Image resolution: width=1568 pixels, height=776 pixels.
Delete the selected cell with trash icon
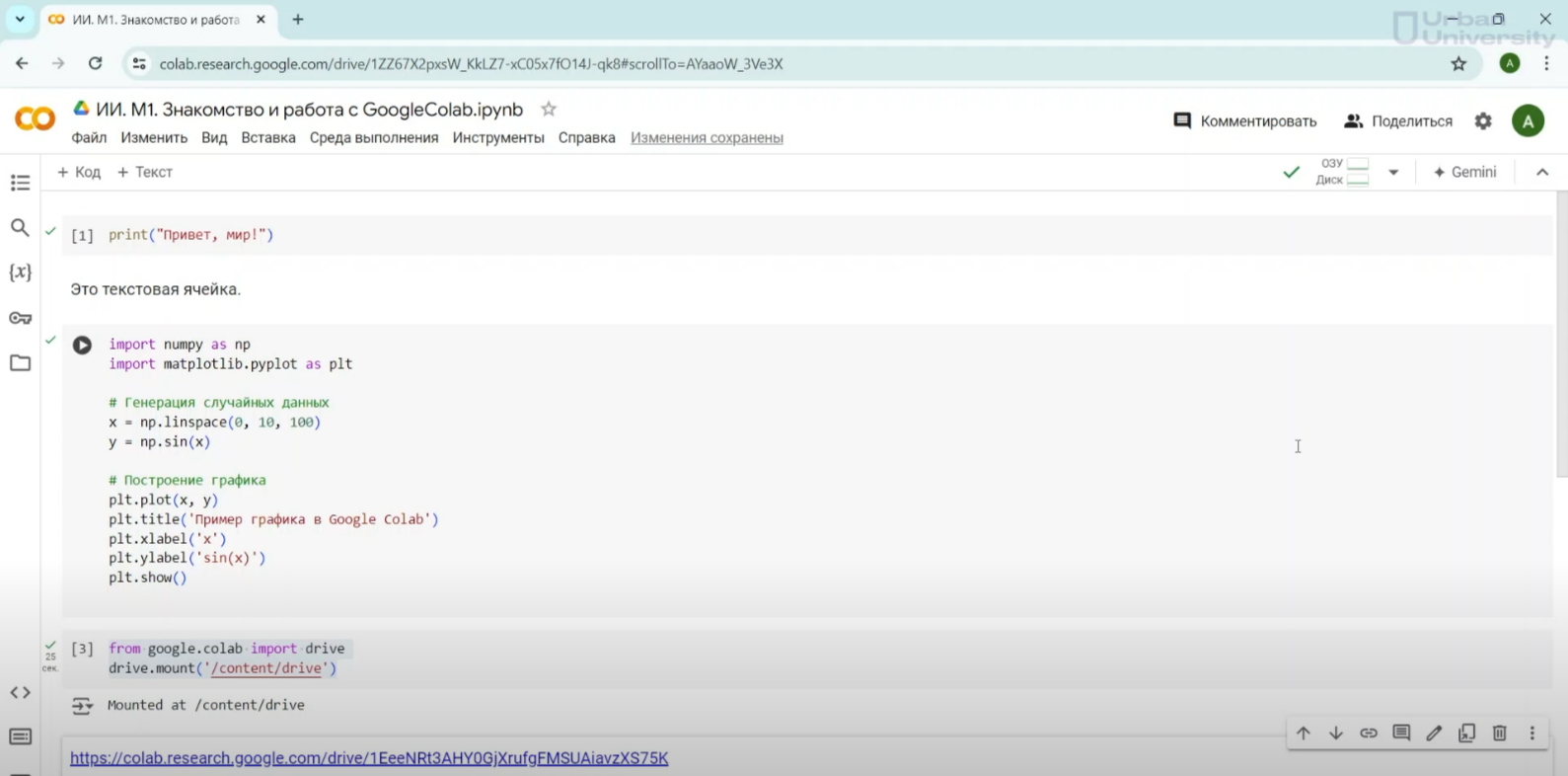pyautogui.click(x=1499, y=733)
